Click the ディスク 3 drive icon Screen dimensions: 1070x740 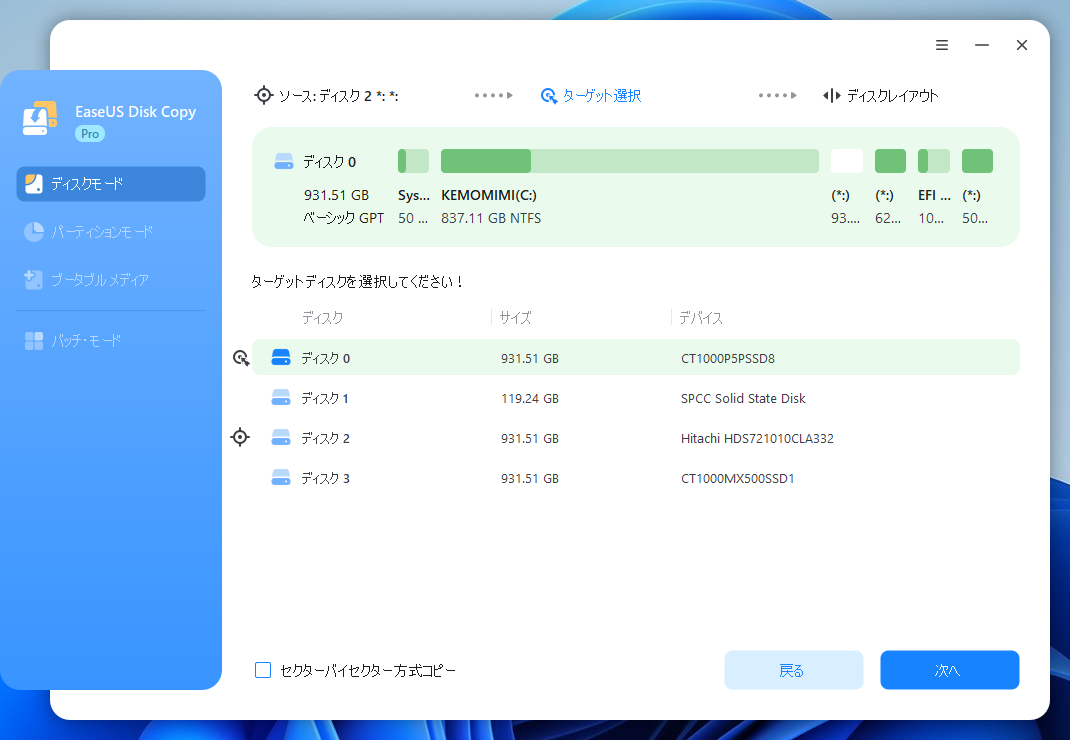[281, 478]
